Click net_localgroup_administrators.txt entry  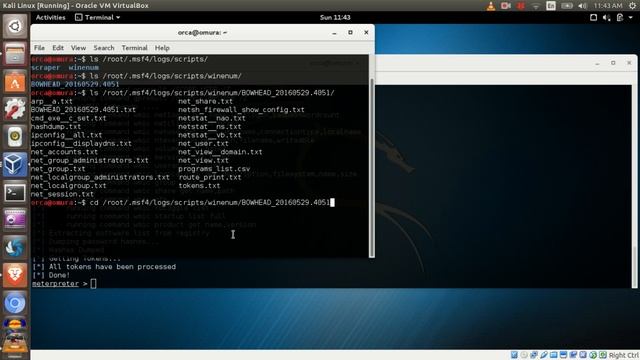pyautogui.click(x=100, y=177)
